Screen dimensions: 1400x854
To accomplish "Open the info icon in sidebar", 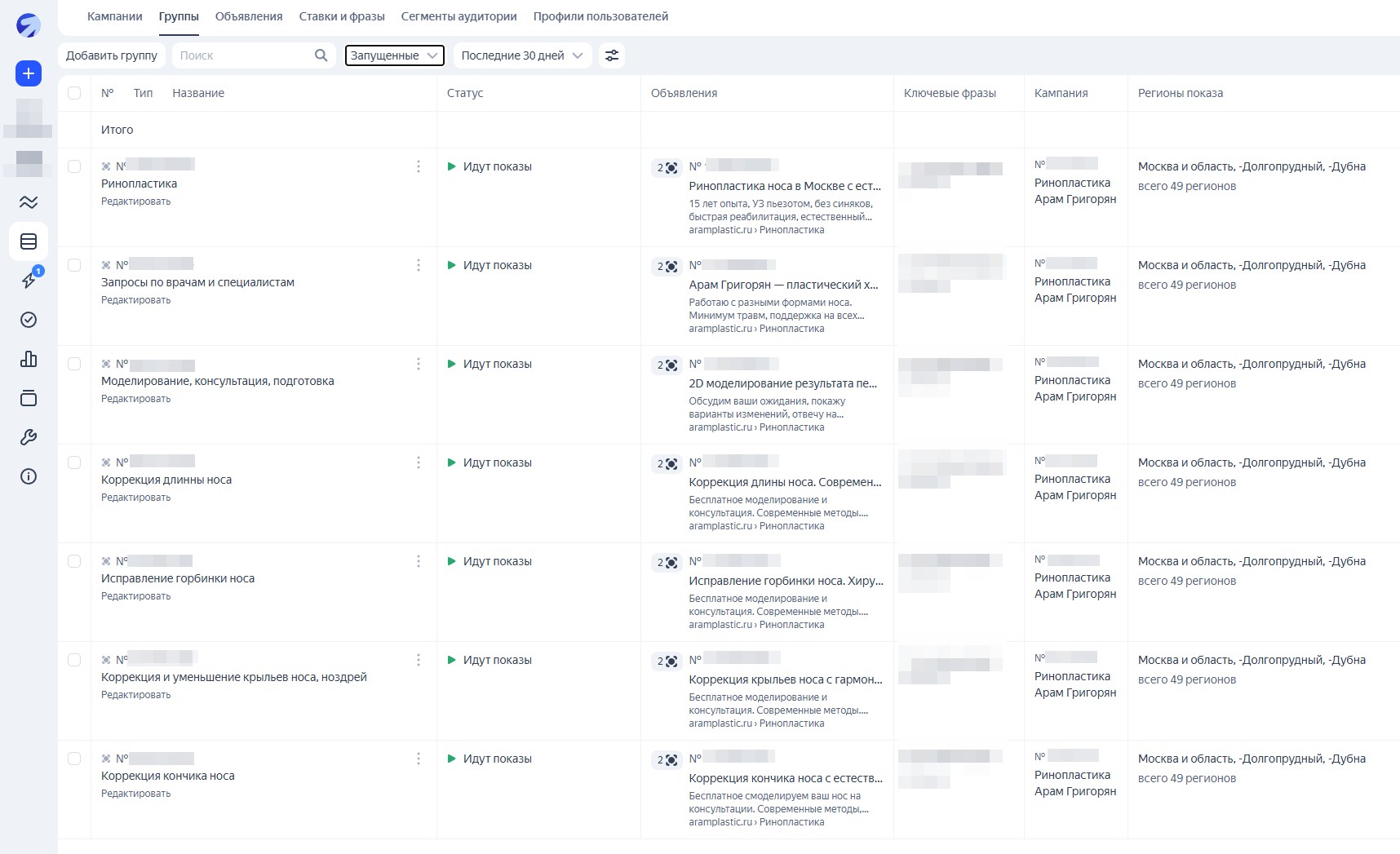I will click(29, 476).
